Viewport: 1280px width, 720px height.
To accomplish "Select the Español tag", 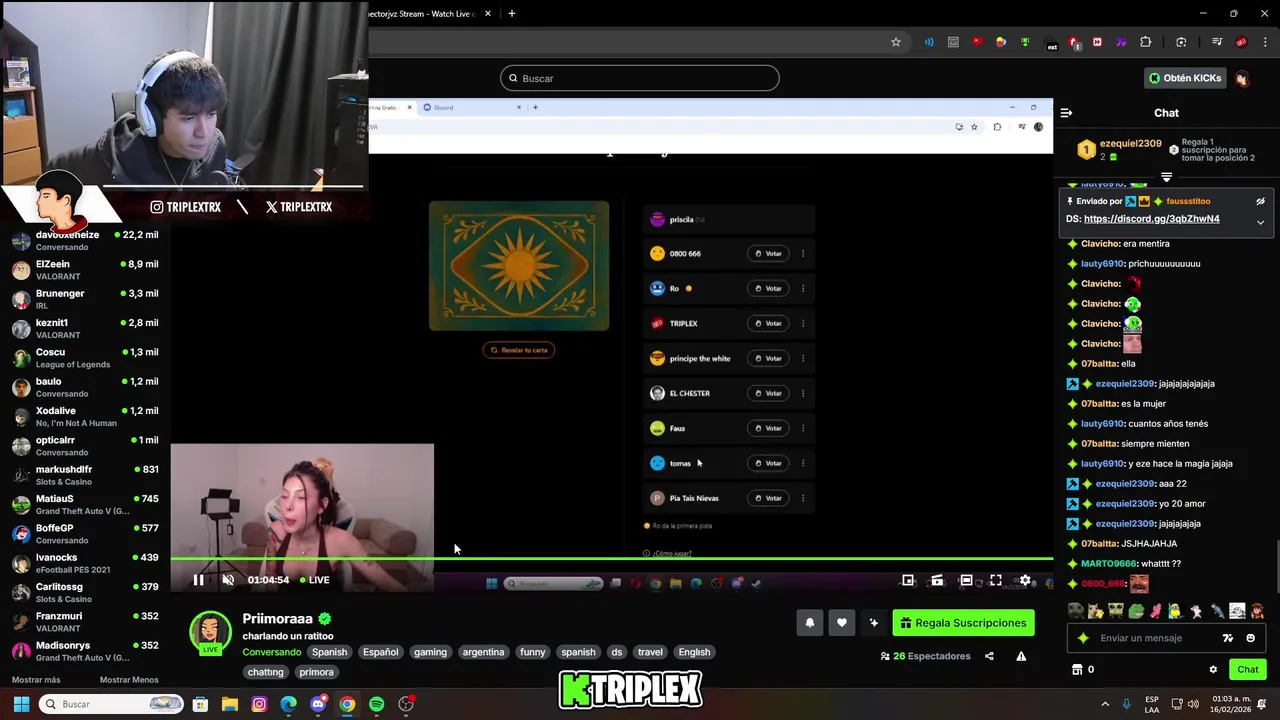I will pos(380,652).
